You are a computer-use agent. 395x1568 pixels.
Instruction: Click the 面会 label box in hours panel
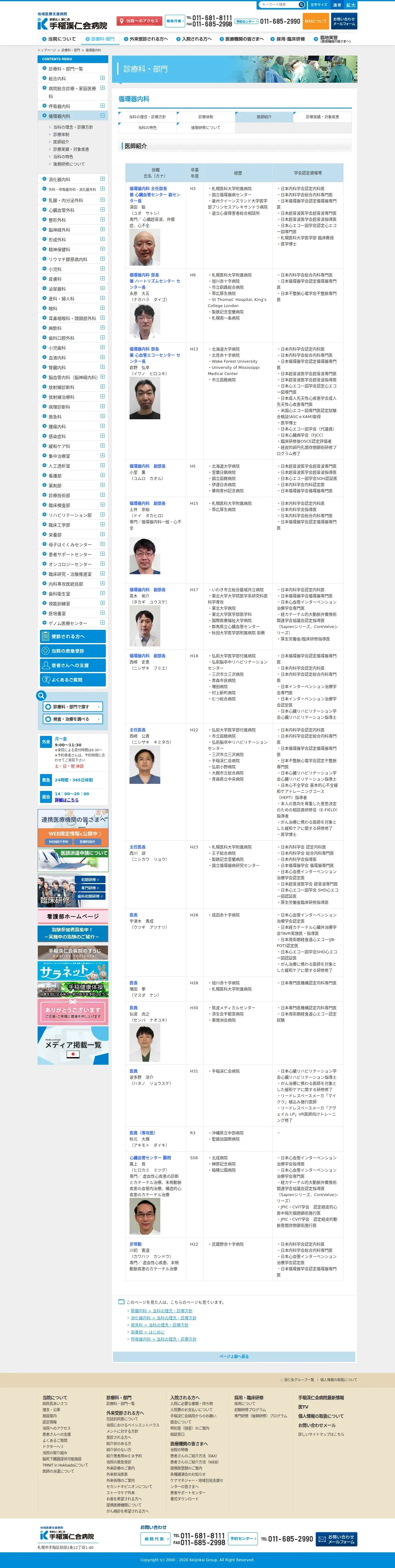coord(46,797)
